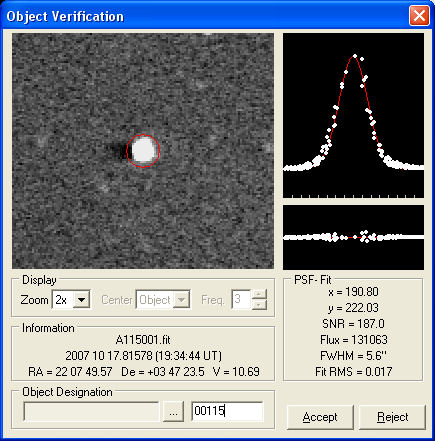
Task: Click the 00115 designation input field
Action: (x=227, y=411)
